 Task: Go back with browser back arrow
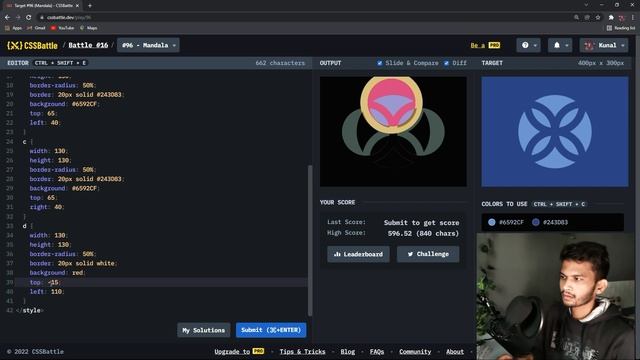point(7,18)
